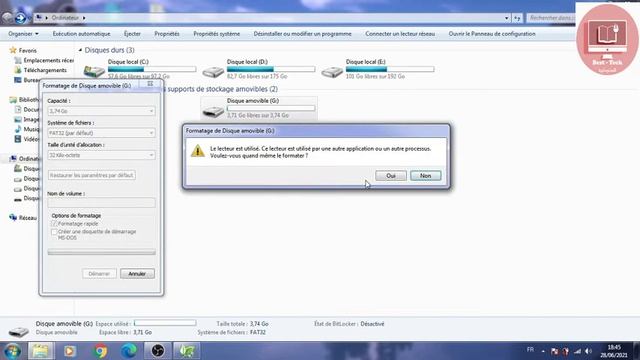Viewport: 640px width, 360px height.
Task: Open the Système de fichiers dropdown
Action: tap(101, 133)
